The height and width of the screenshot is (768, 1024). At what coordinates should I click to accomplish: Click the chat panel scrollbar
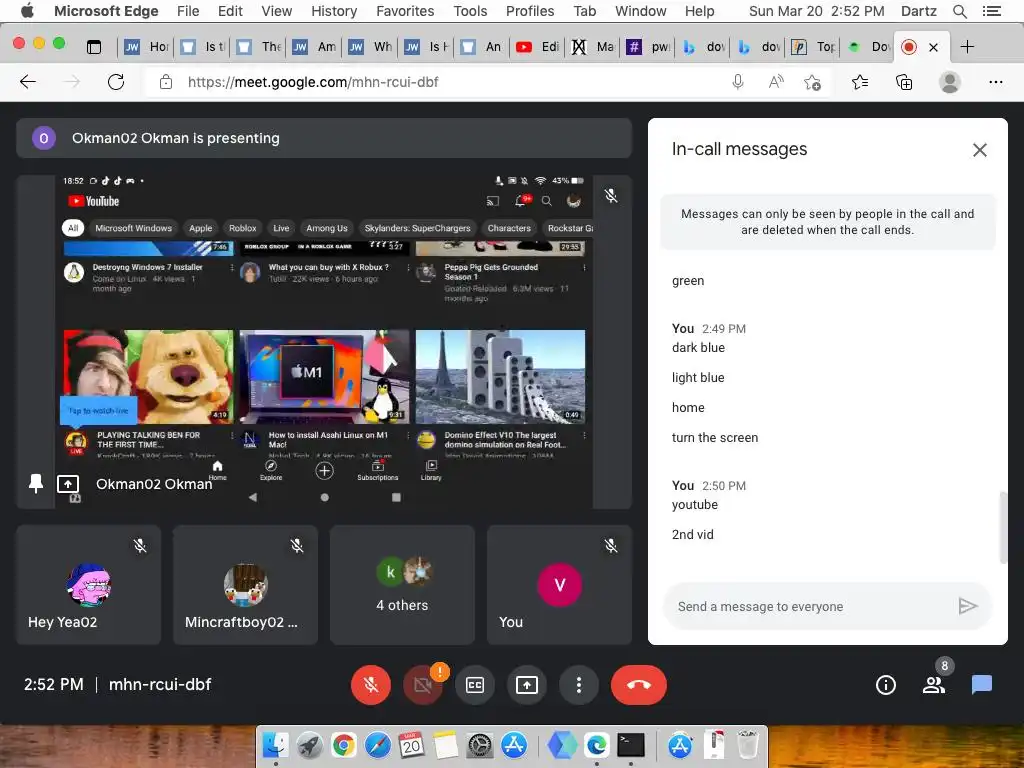click(1003, 528)
